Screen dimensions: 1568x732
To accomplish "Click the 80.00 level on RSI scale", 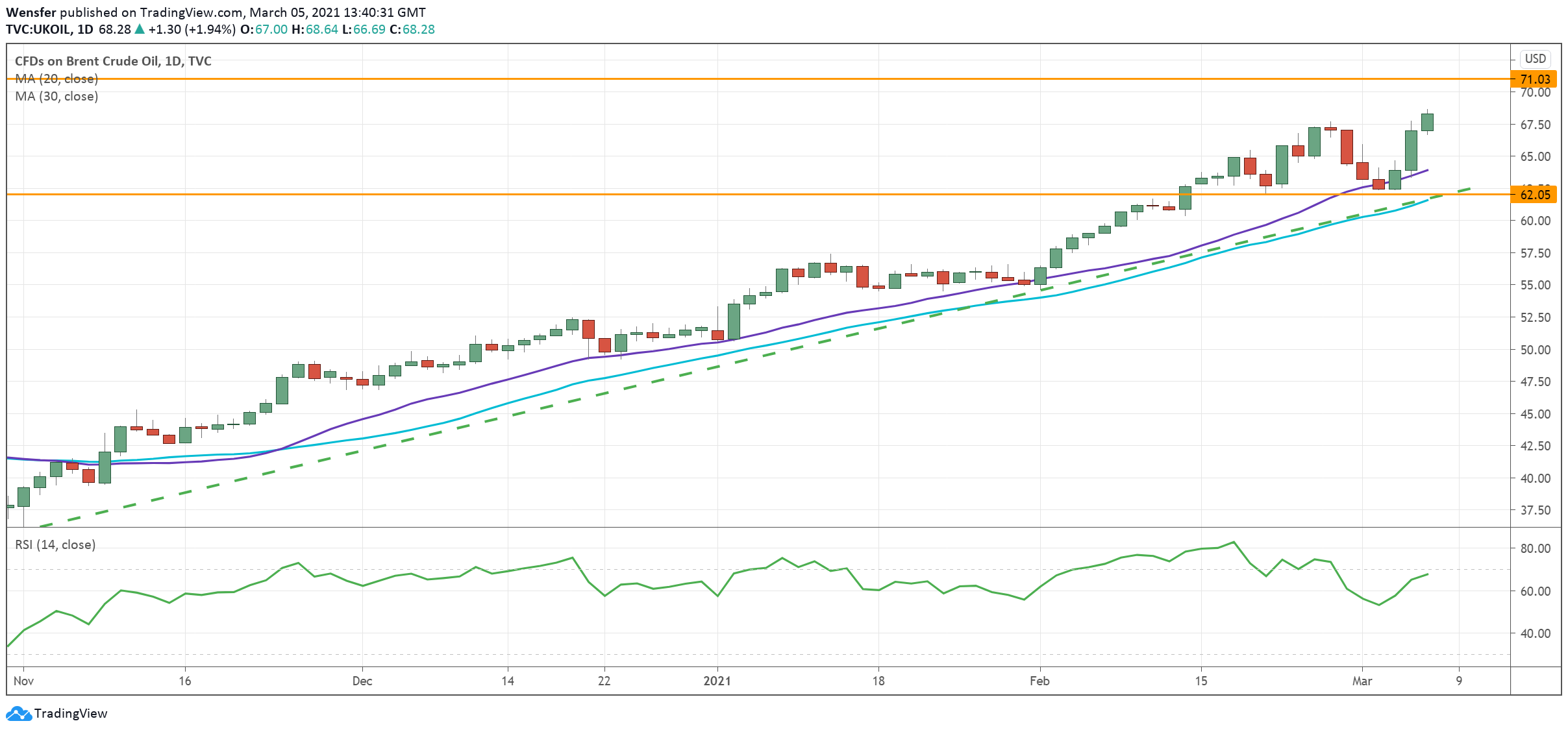I will [1535, 548].
